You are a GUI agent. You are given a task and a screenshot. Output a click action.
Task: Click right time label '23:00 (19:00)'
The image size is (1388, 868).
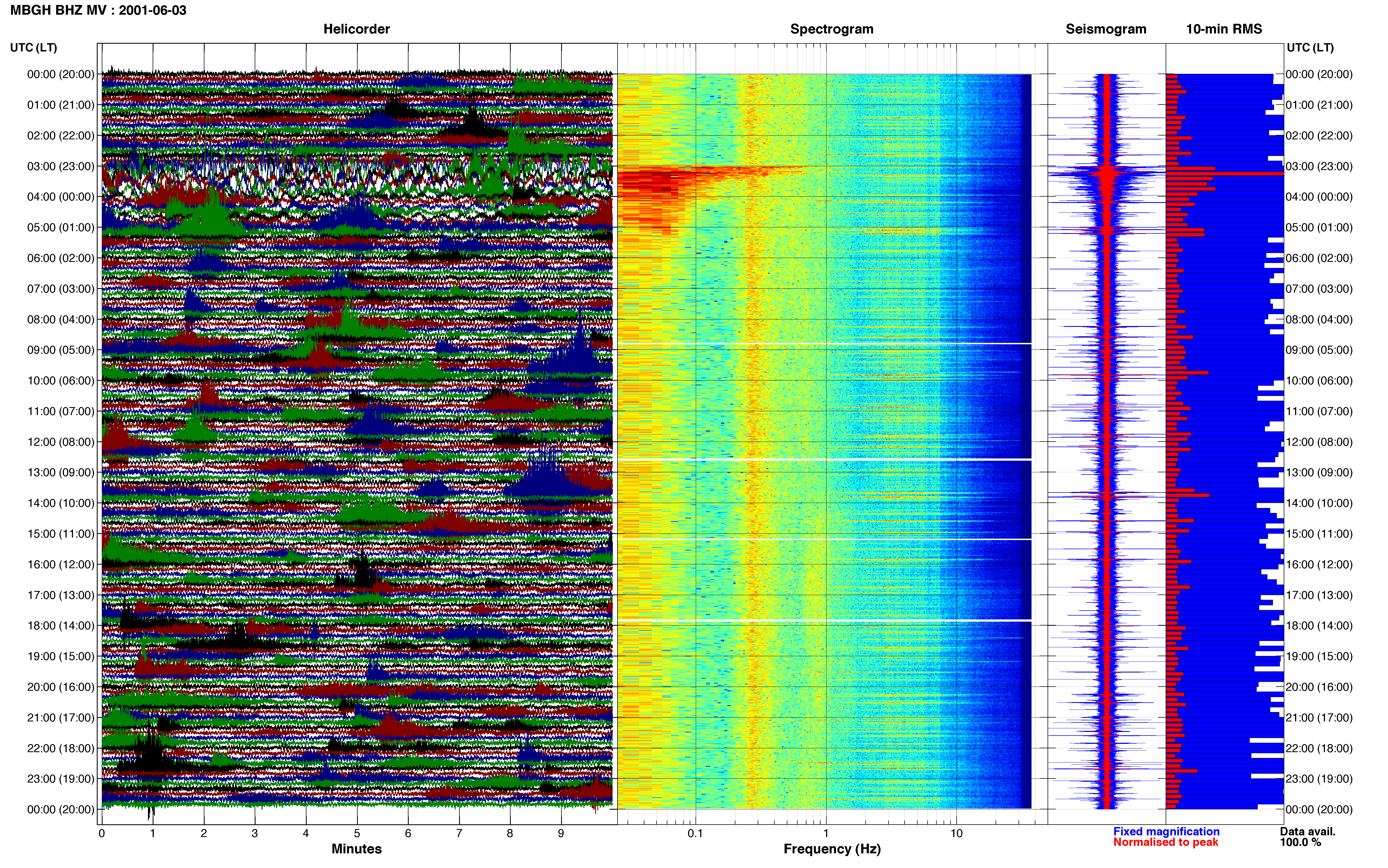point(1319,779)
